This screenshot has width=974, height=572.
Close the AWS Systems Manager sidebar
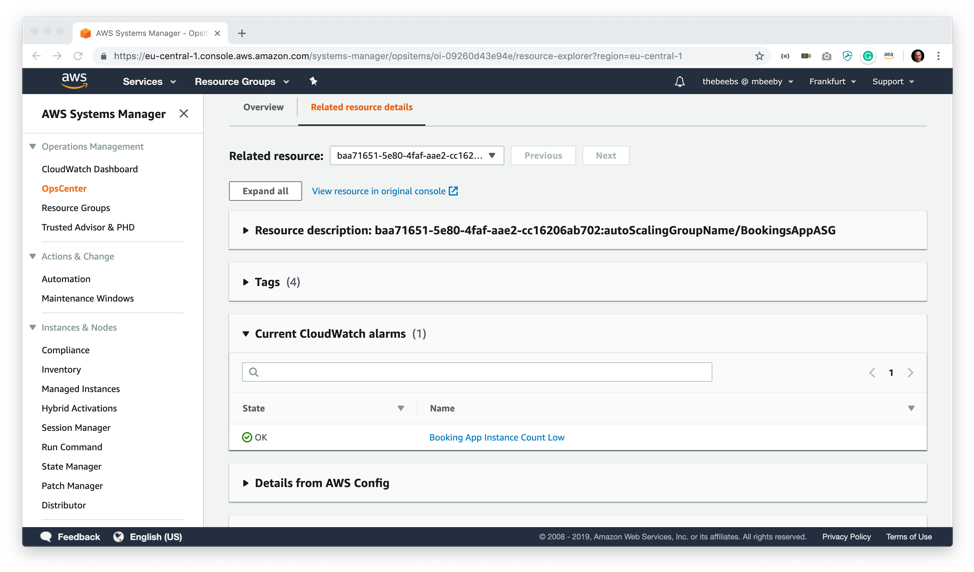click(184, 114)
